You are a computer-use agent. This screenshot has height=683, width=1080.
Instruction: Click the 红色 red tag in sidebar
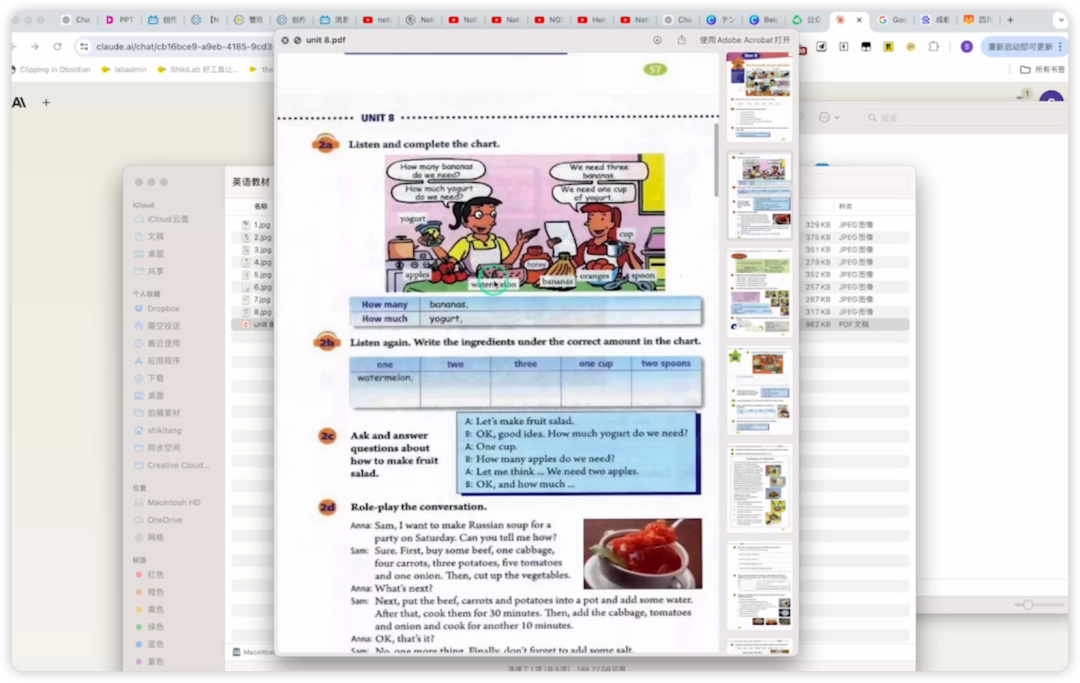[x=155, y=575]
